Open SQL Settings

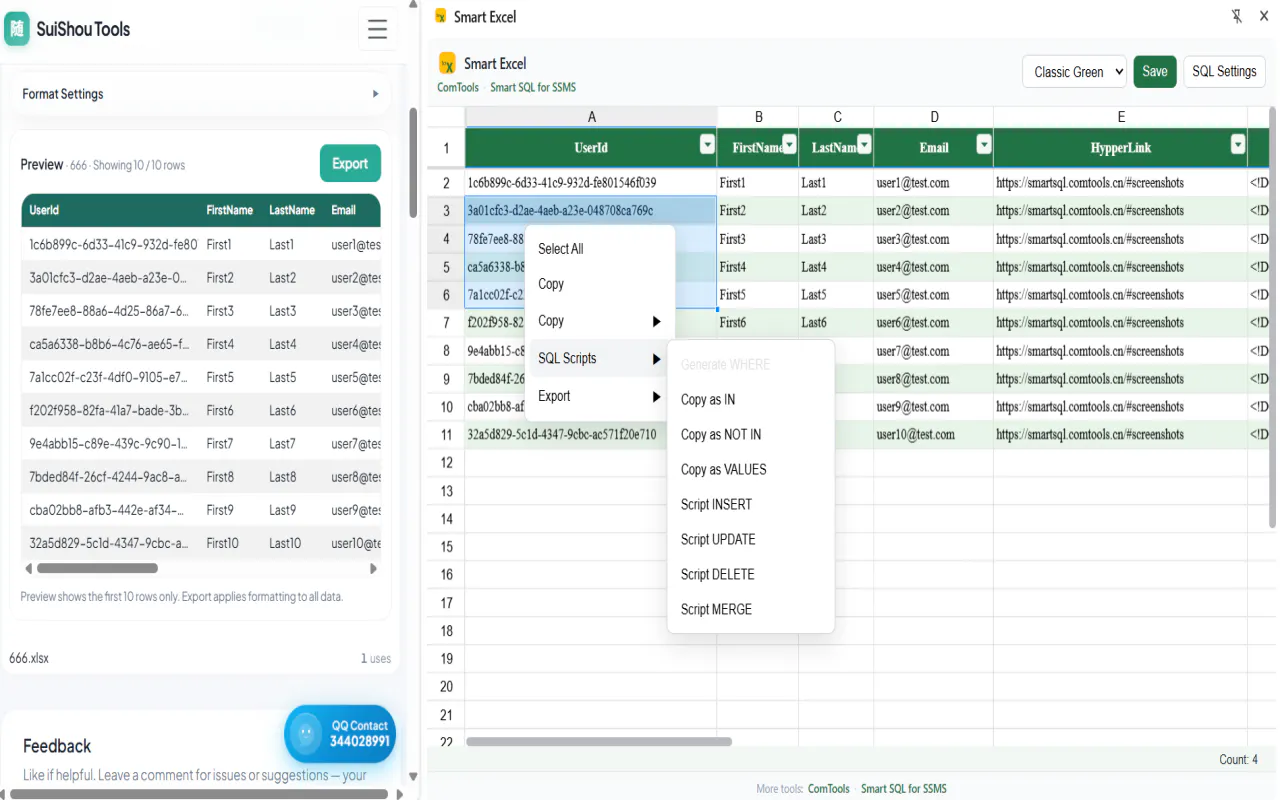1224,71
